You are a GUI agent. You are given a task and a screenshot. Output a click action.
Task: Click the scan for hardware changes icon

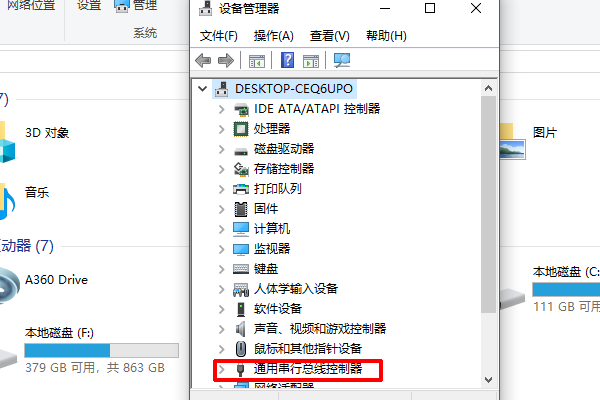click(x=342, y=60)
